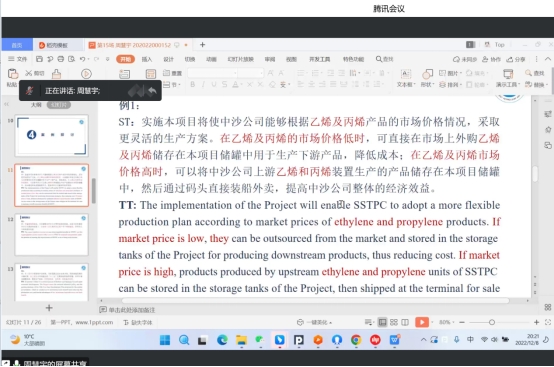Toggle Bold formatting button

coord(193,84)
